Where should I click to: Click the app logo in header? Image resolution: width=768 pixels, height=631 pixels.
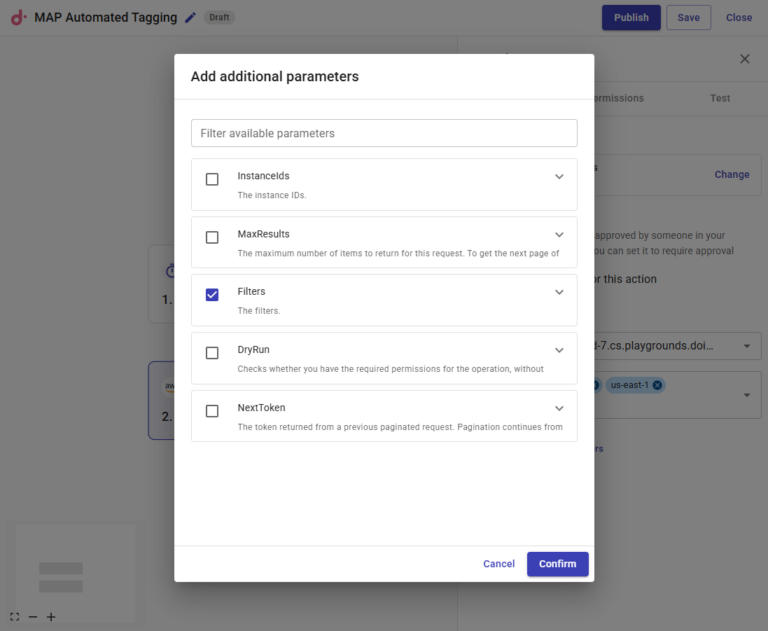click(x=19, y=17)
